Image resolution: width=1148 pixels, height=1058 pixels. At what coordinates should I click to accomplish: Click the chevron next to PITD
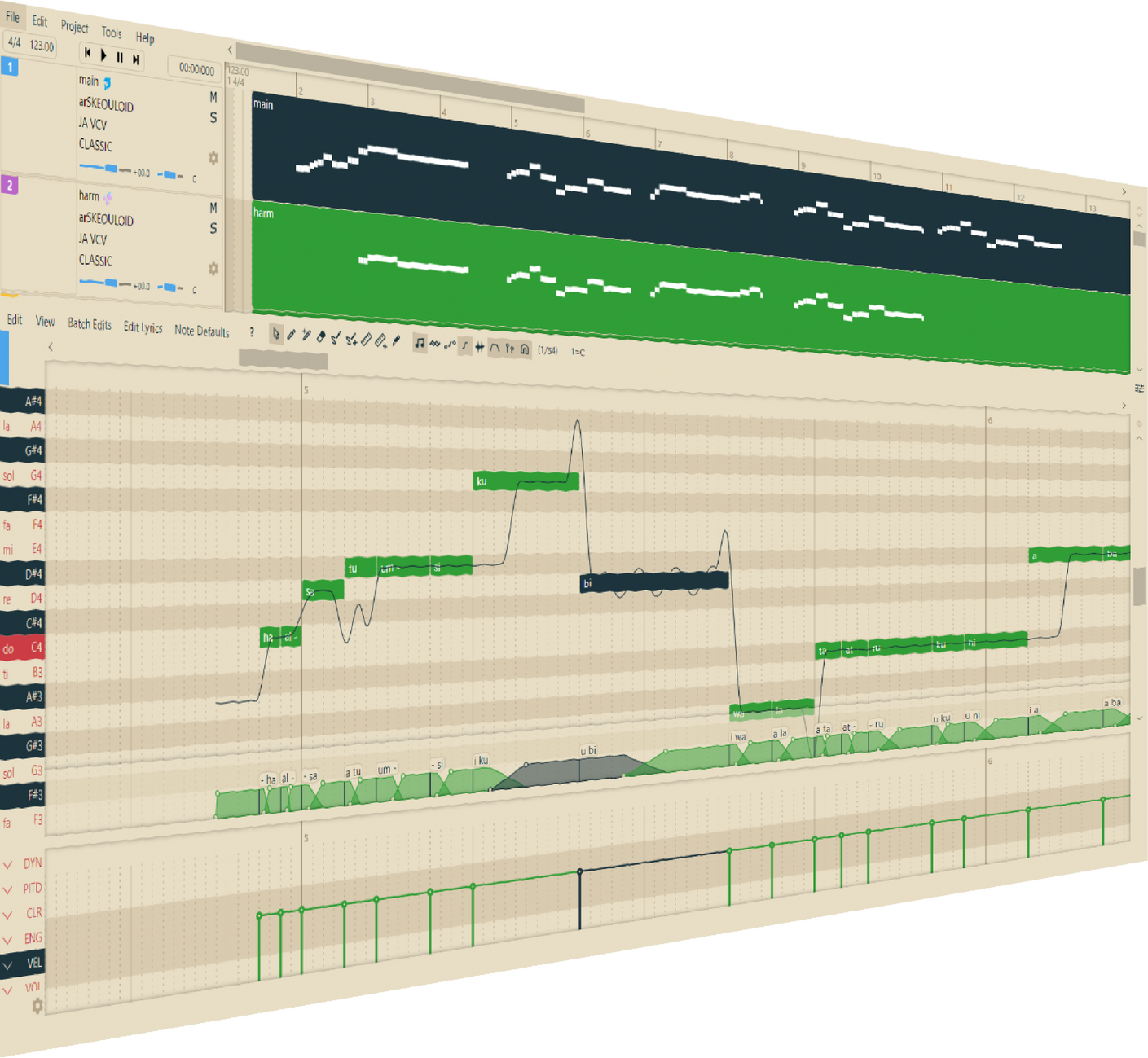pos(8,889)
